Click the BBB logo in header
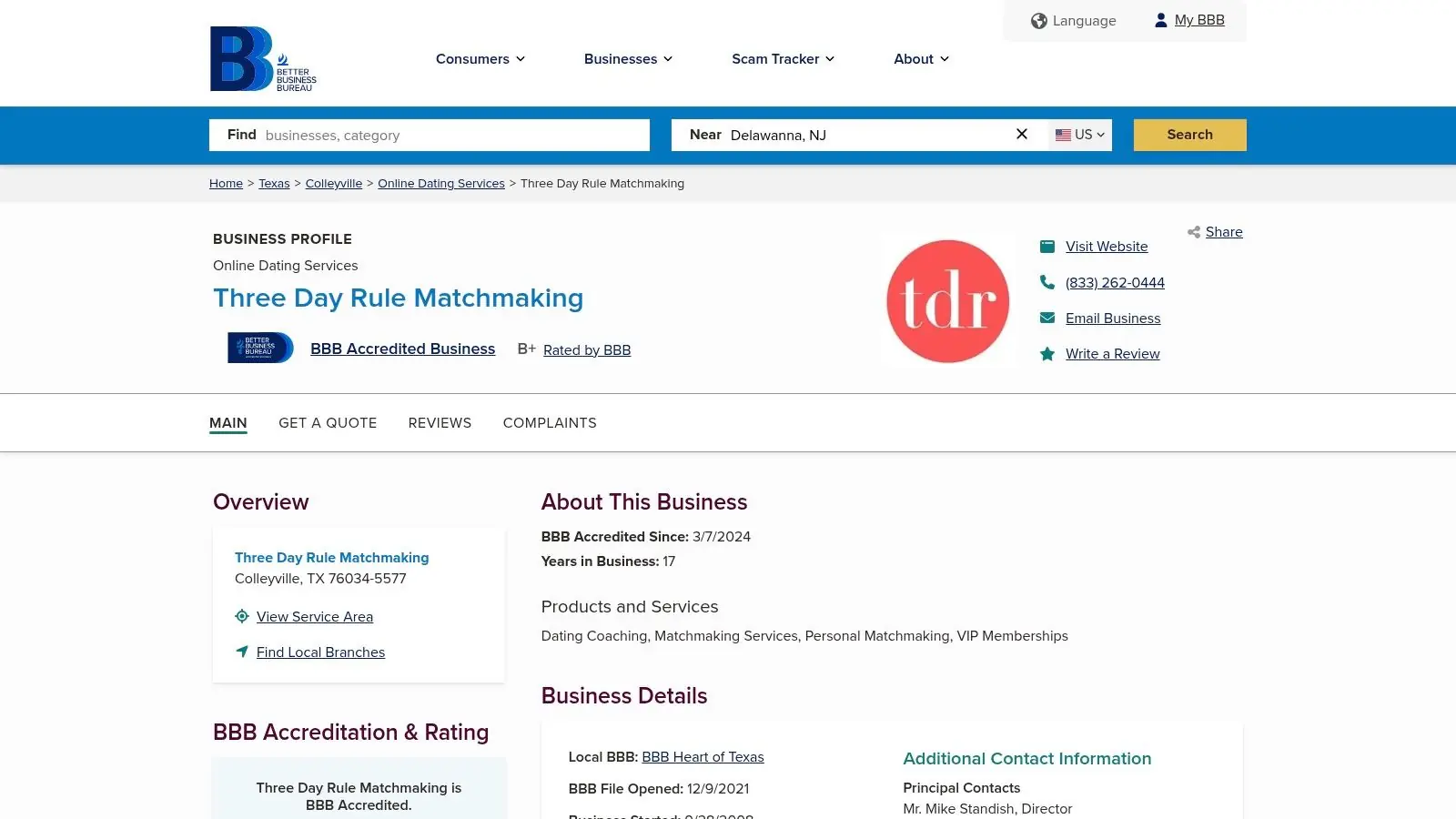Image resolution: width=1456 pixels, height=819 pixels. click(x=263, y=59)
